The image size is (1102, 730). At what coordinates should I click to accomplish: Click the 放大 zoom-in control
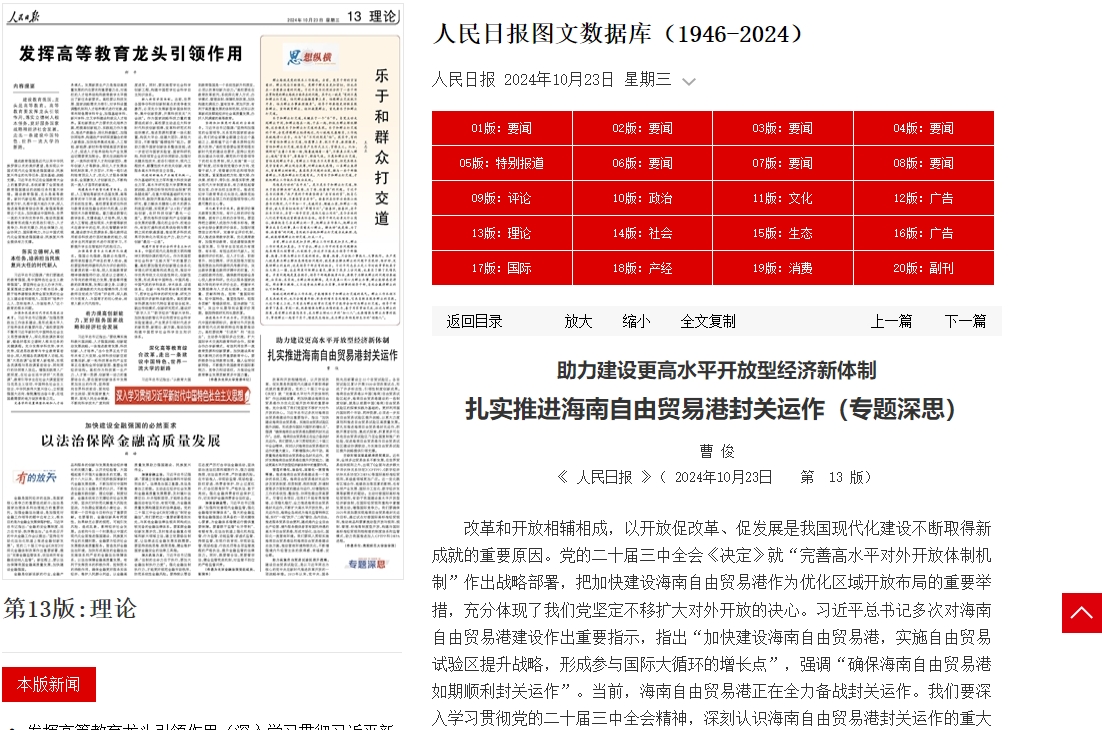tap(578, 321)
